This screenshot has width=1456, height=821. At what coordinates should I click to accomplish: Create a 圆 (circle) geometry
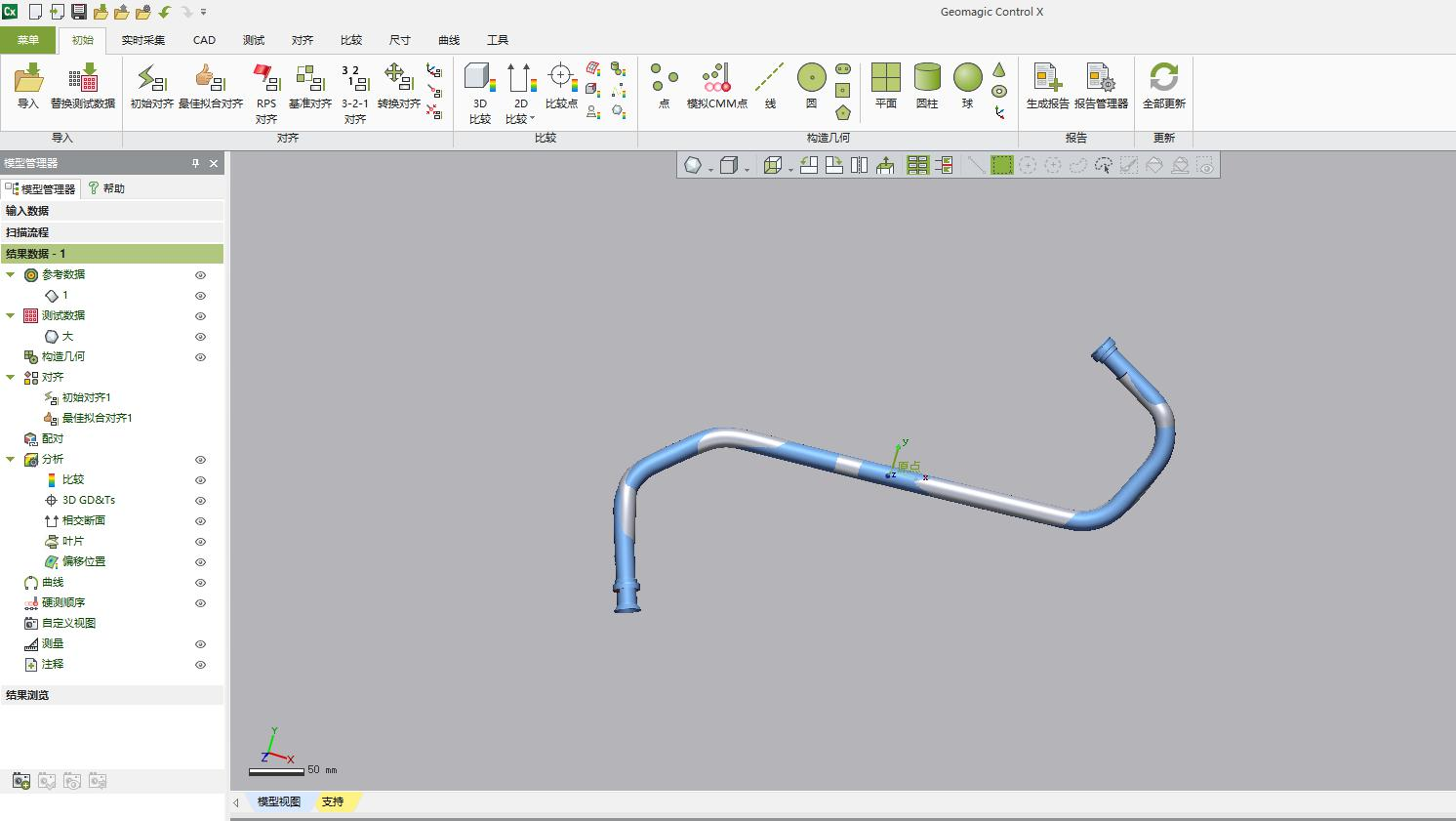pos(811,86)
